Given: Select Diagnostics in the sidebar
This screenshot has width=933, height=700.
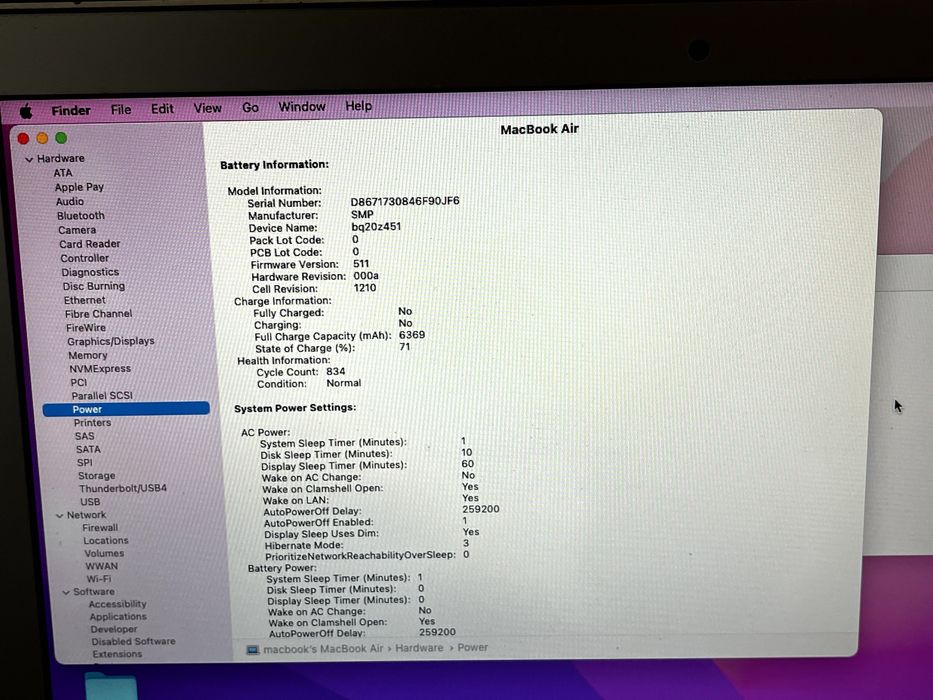Looking at the screenshot, I should [90, 272].
